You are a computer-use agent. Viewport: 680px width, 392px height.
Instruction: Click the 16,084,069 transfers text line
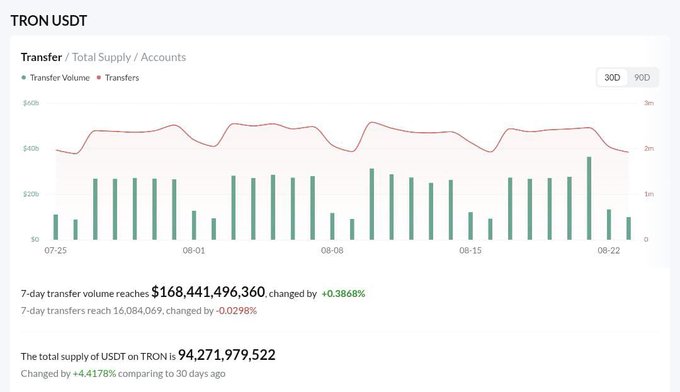click(139, 310)
